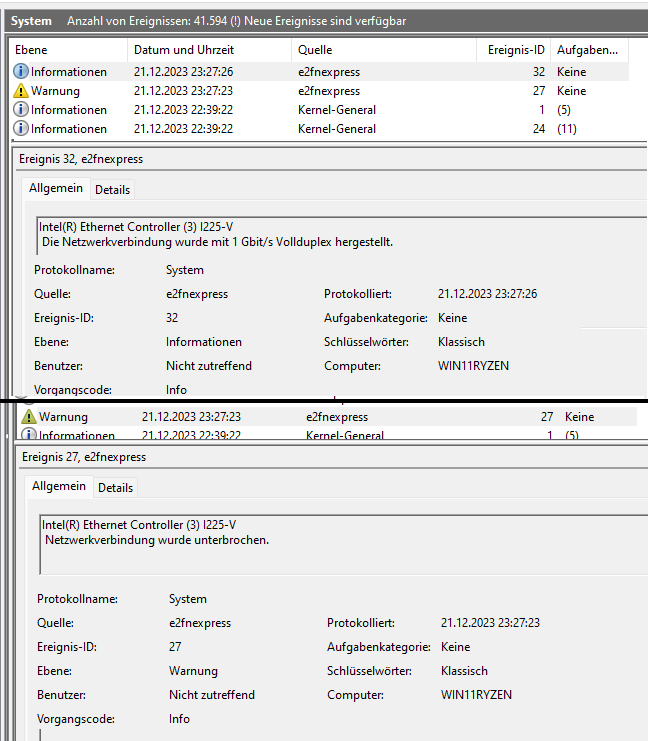Click the info icon of Kernel-General event ID 24 row
The height and width of the screenshot is (741, 648).
21,129
